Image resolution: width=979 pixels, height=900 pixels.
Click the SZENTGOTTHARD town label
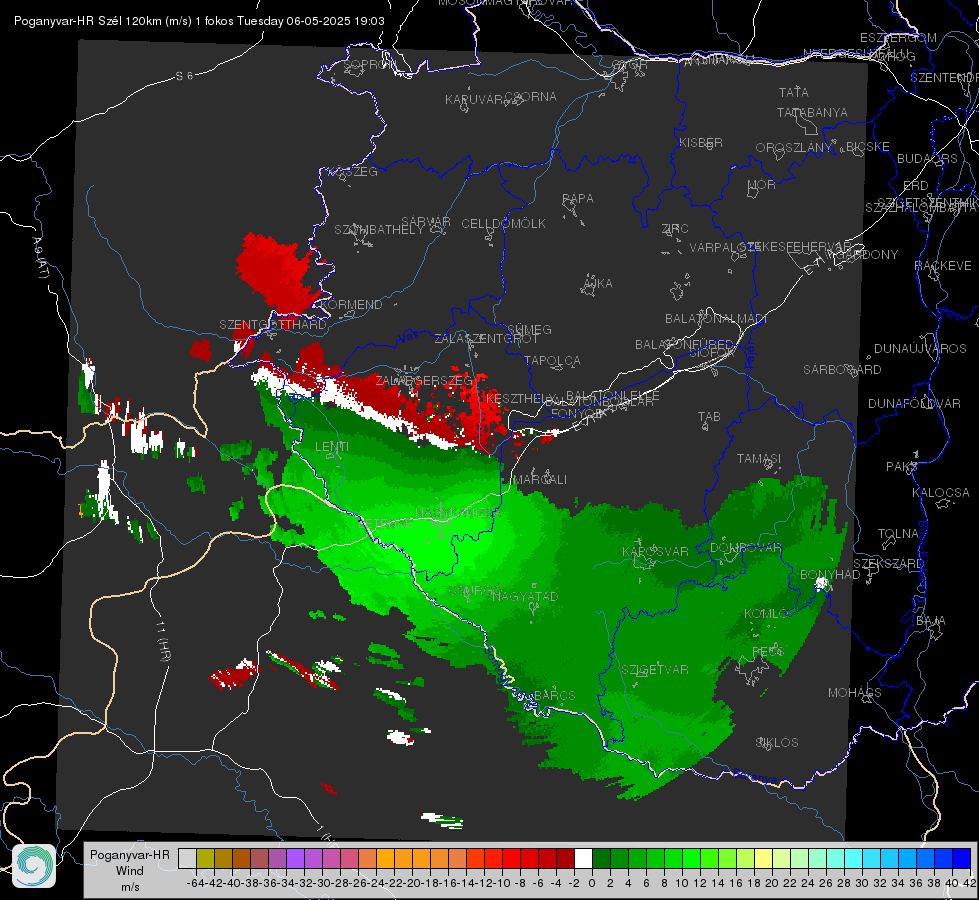click(273, 325)
